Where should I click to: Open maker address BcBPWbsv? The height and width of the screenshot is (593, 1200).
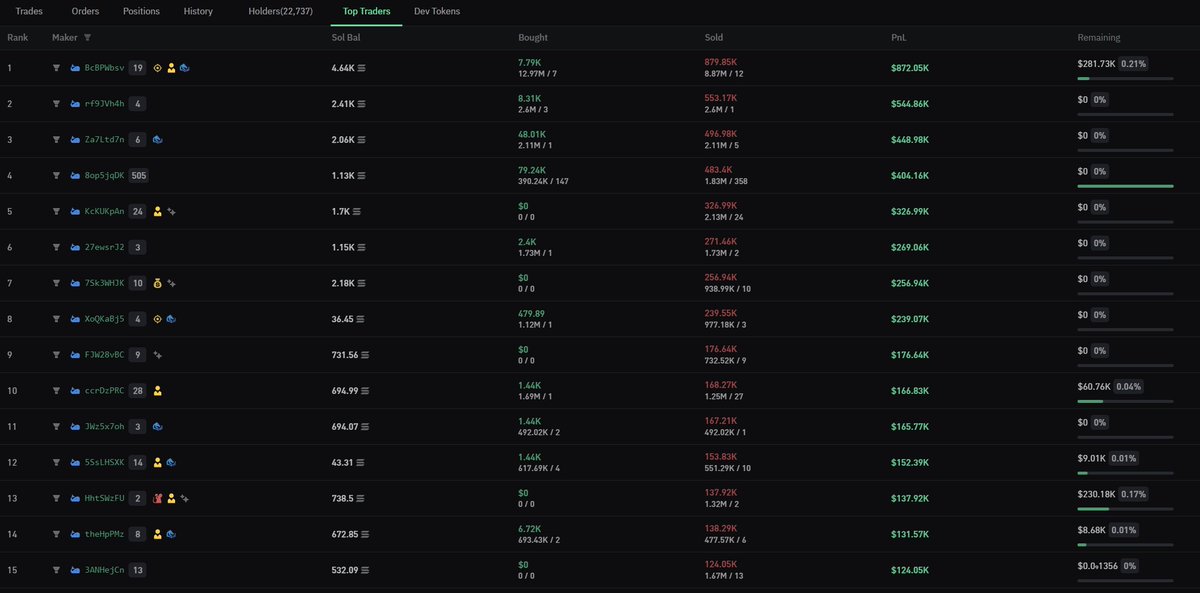click(105, 68)
